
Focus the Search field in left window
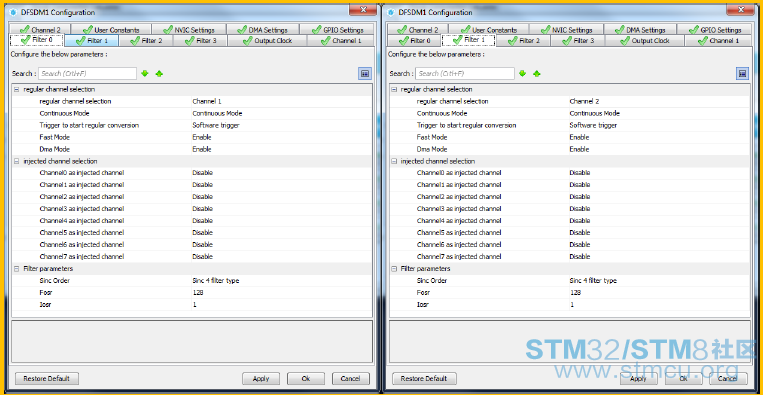click(x=88, y=73)
